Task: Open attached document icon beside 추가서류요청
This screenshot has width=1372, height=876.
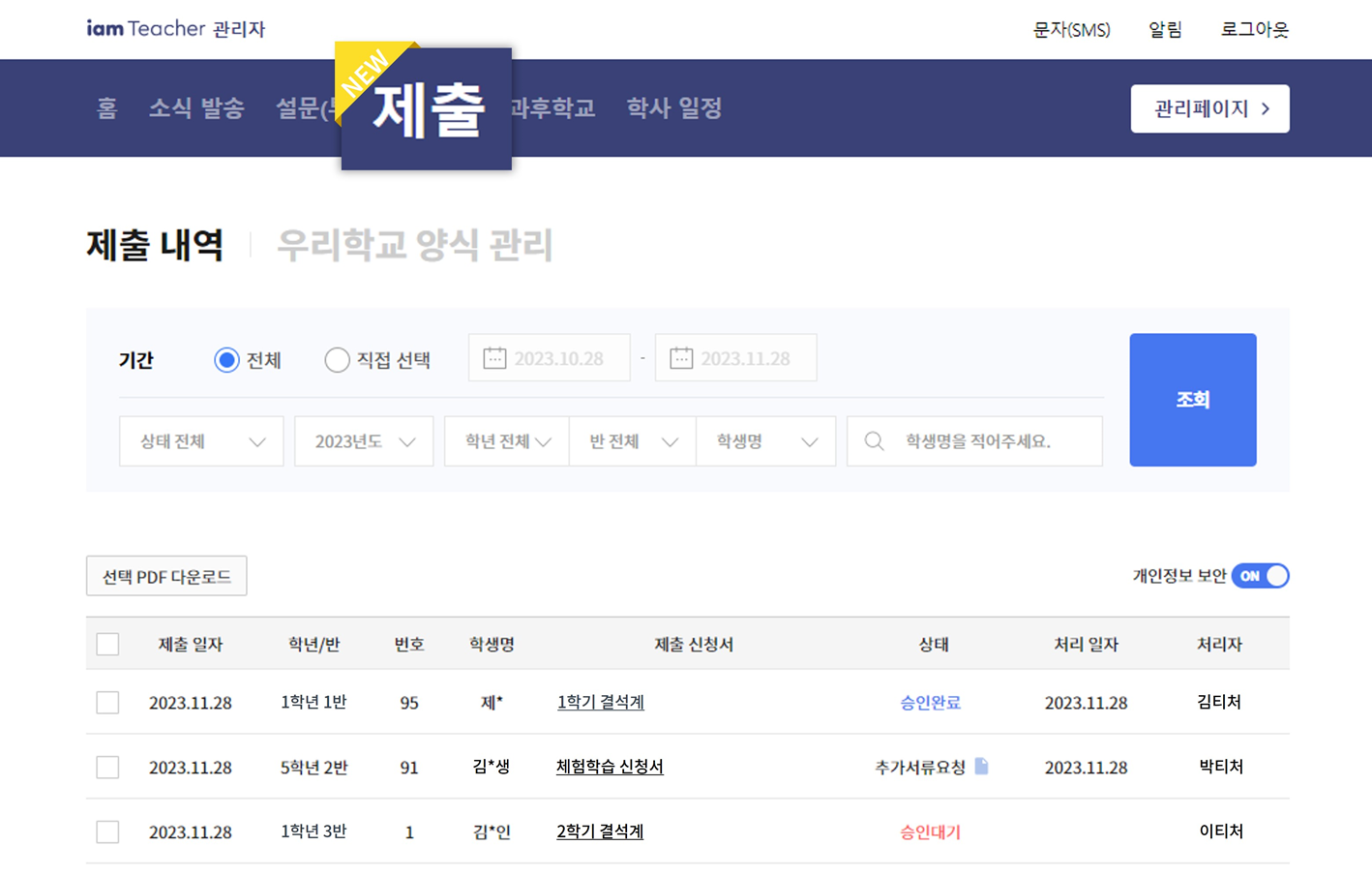Action: click(x=981, y=766)
